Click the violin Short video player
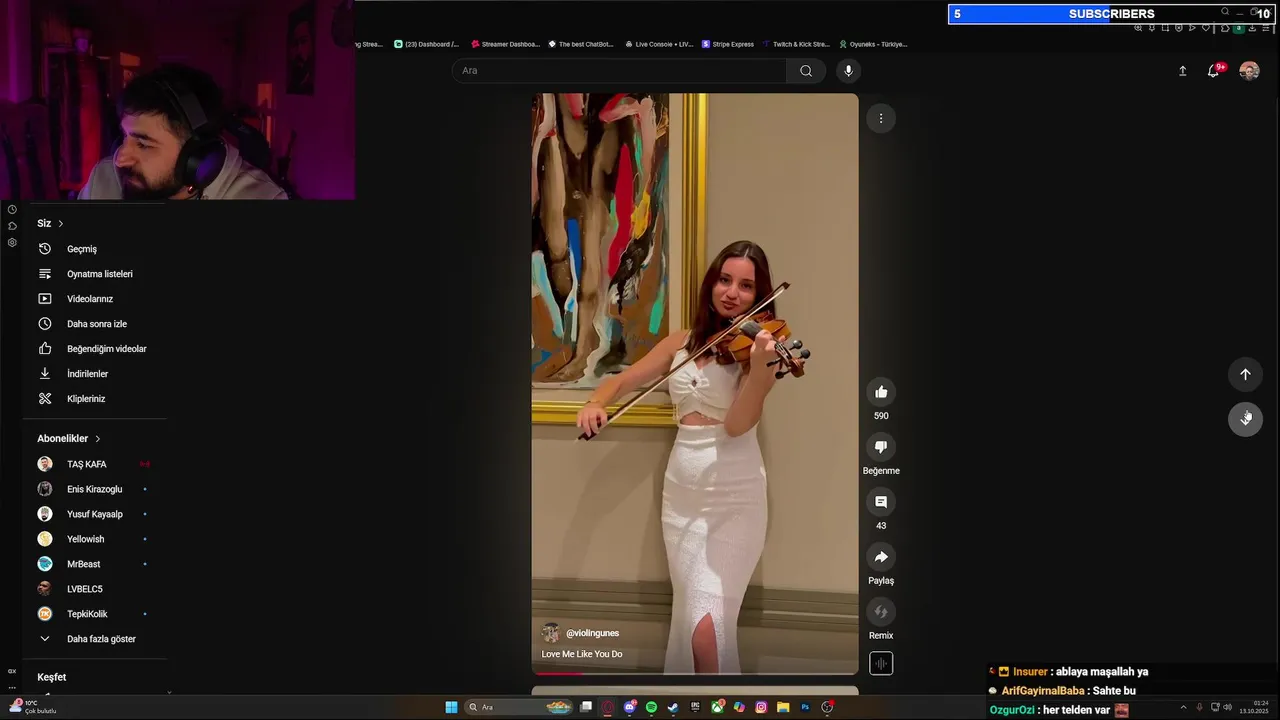The height and width of the screenshot is (720, 1280). tap(695, 384)
